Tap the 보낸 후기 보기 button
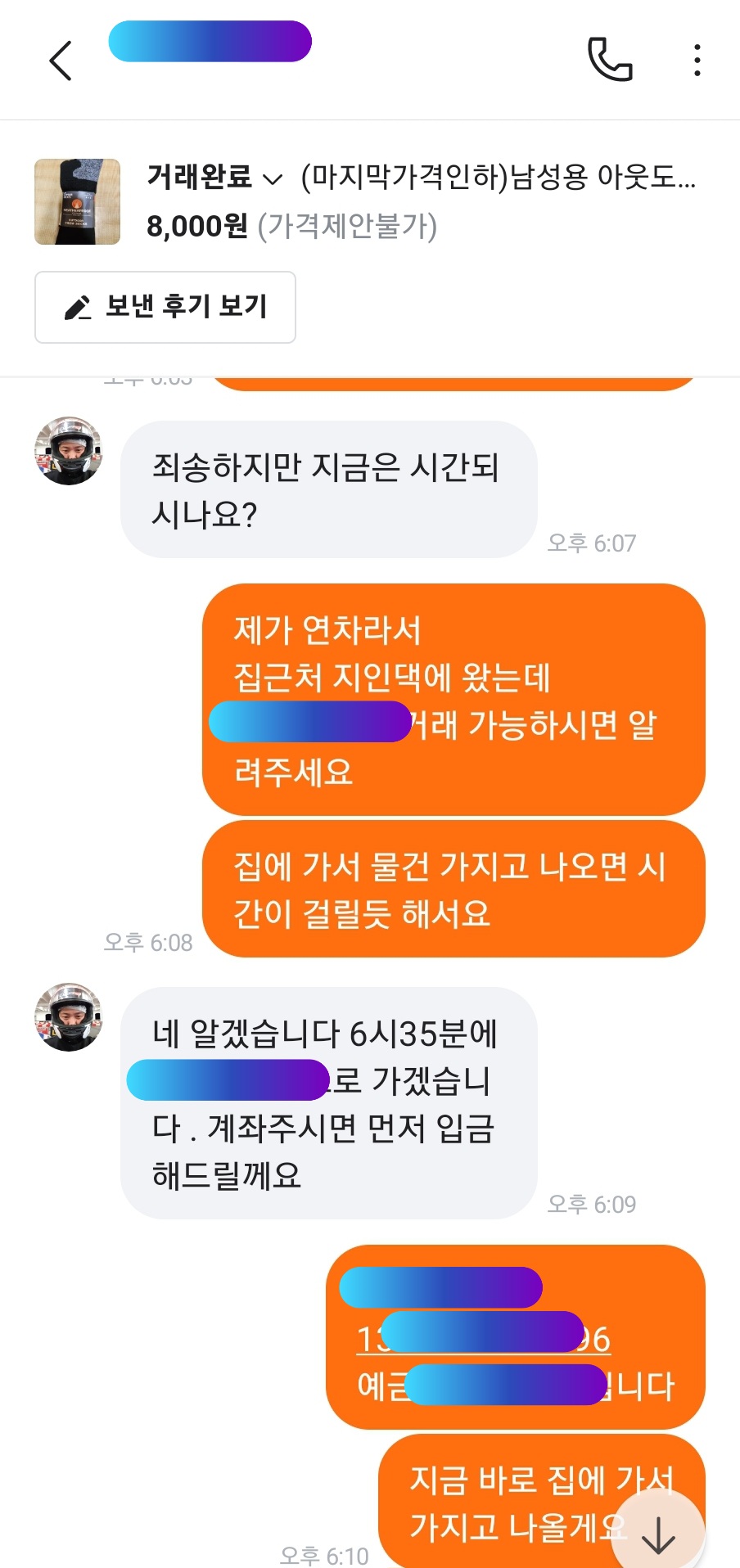 [x=165, y=307]
